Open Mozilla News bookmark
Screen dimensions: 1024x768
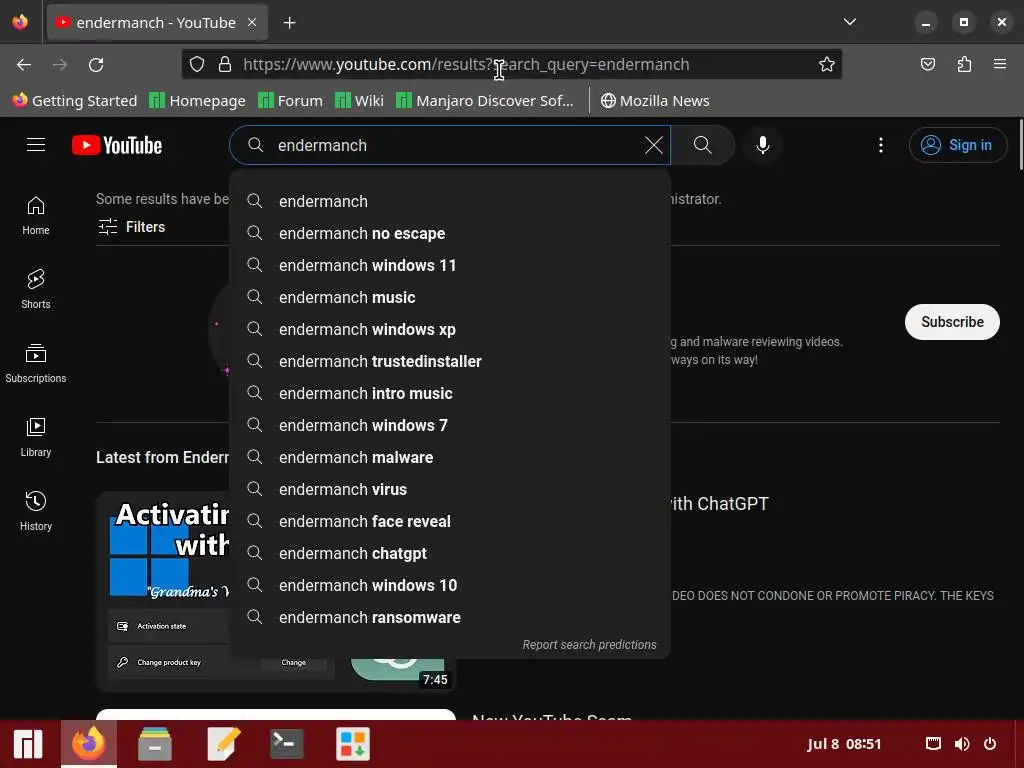(x=655, y=101)
